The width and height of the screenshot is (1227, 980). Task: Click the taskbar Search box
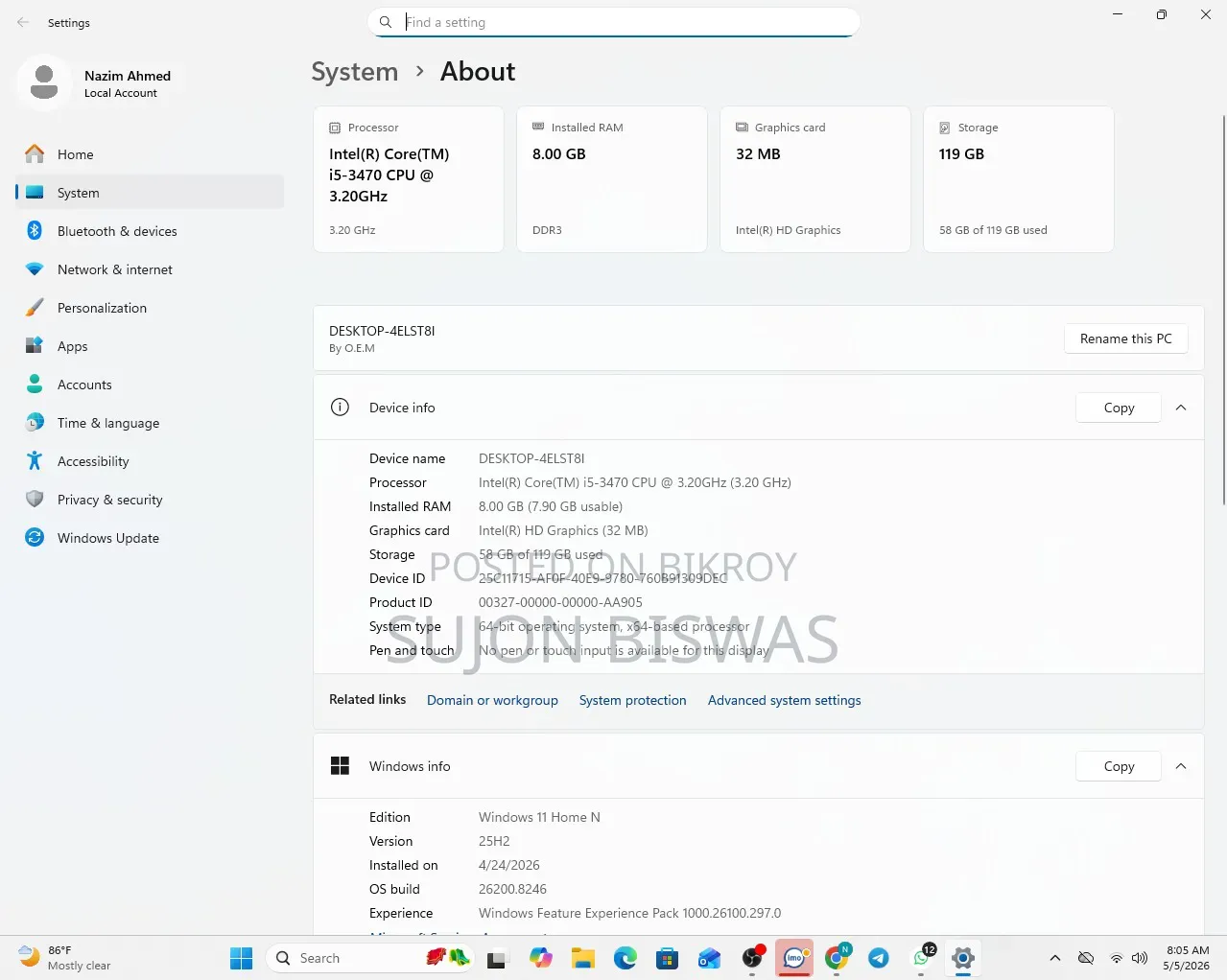click(x=369, y=958)
